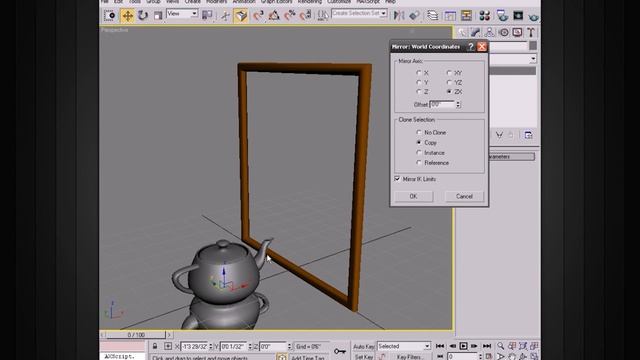Click the Mirror tool icon
This screenshot has width=640, height=360.
(398, 16)
